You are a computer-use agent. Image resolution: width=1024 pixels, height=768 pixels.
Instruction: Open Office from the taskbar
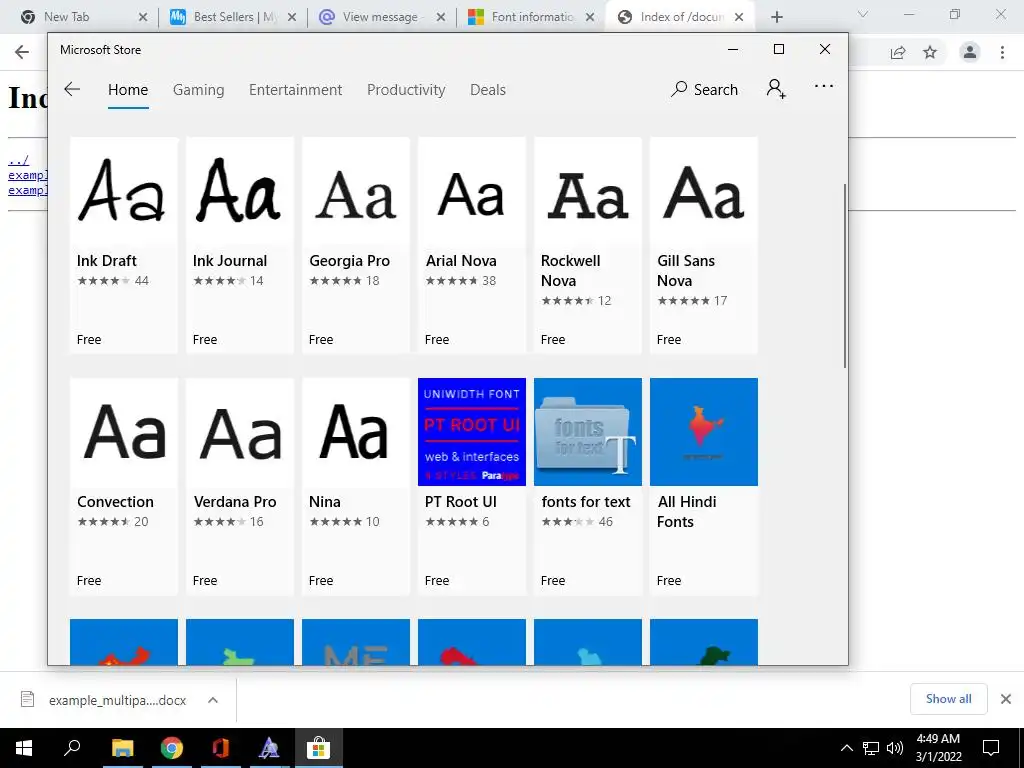[221, 748]
